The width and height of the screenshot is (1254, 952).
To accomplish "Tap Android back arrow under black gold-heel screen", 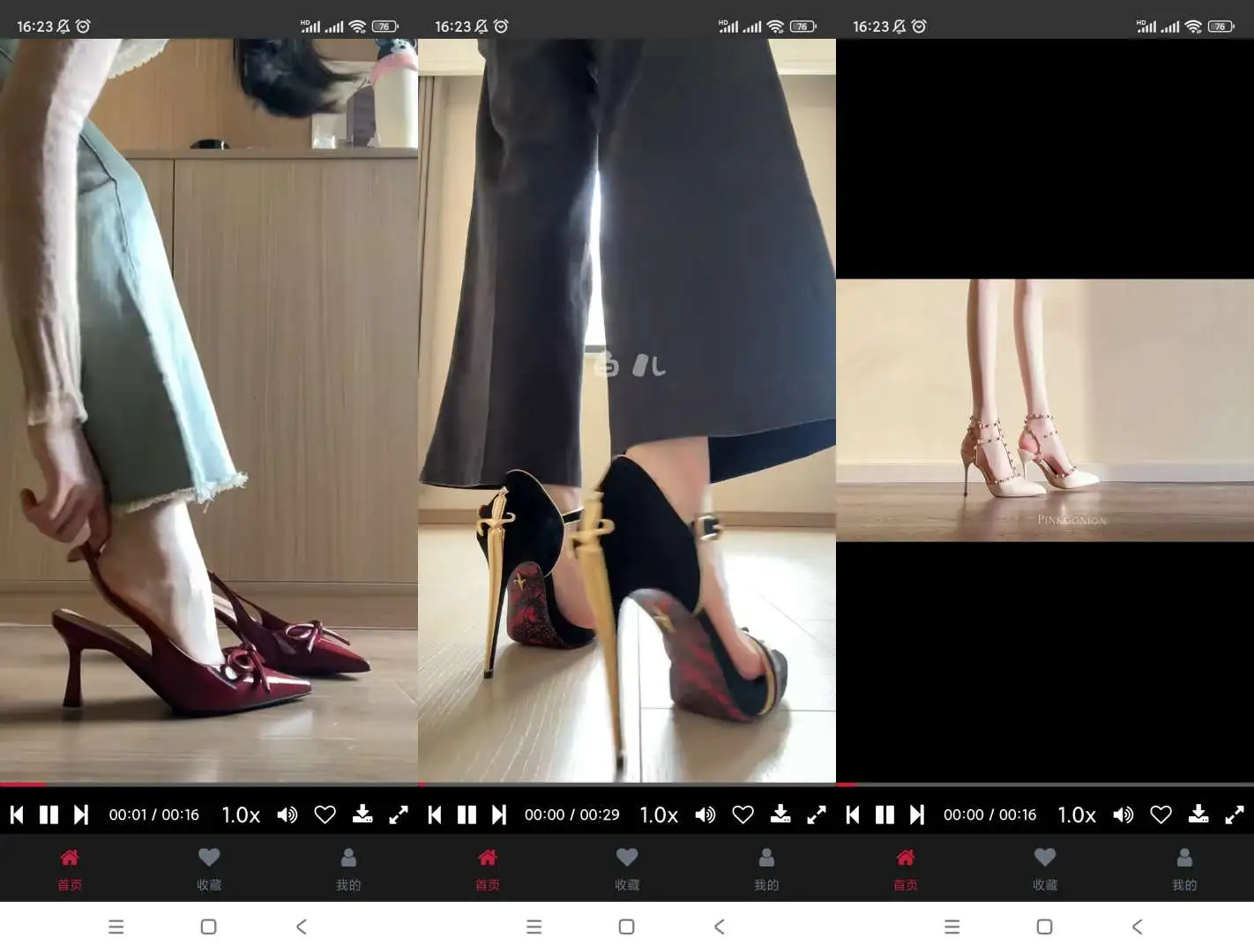I will [720, 926].
